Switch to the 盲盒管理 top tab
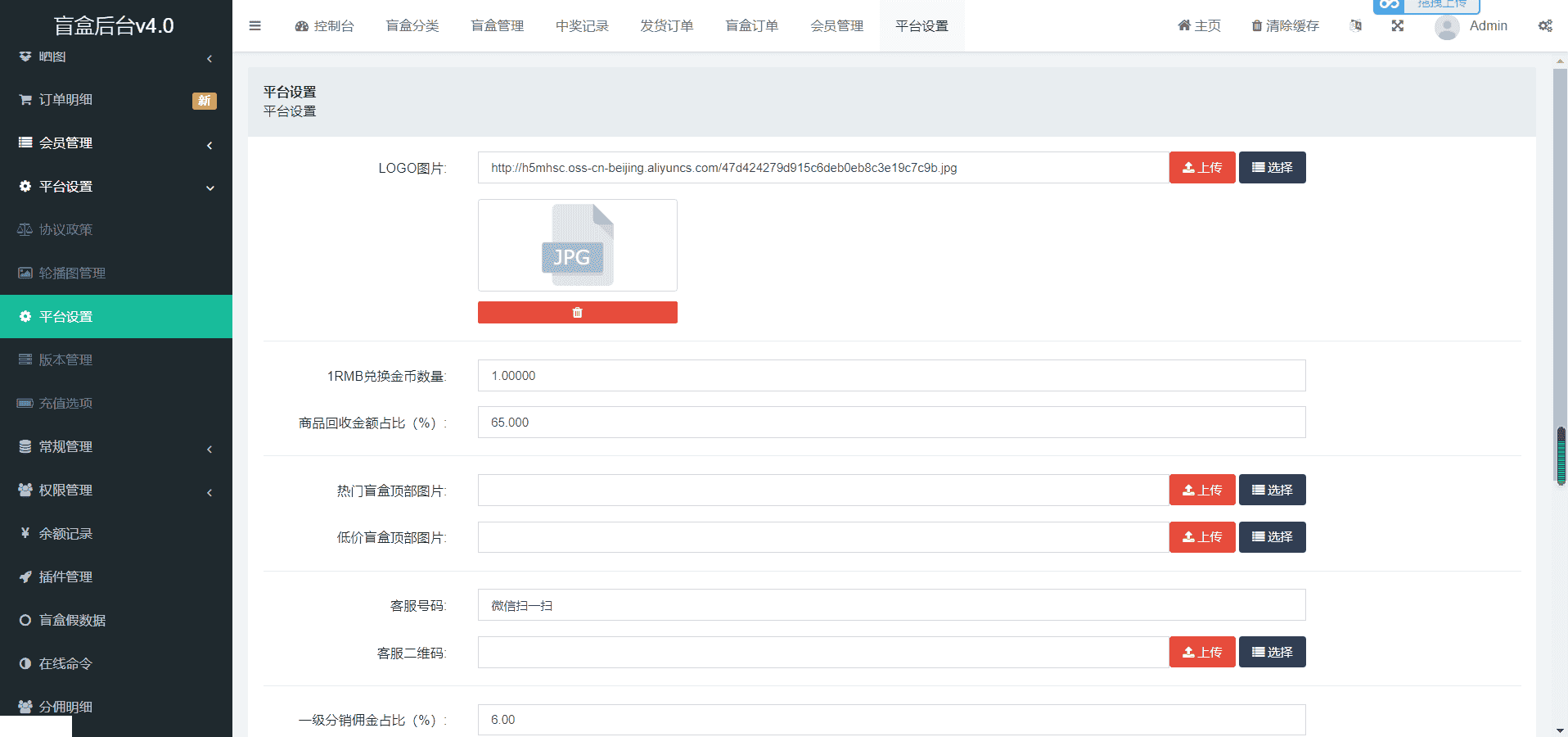The width and height of the screenshot is (1568, 737). 497,26
